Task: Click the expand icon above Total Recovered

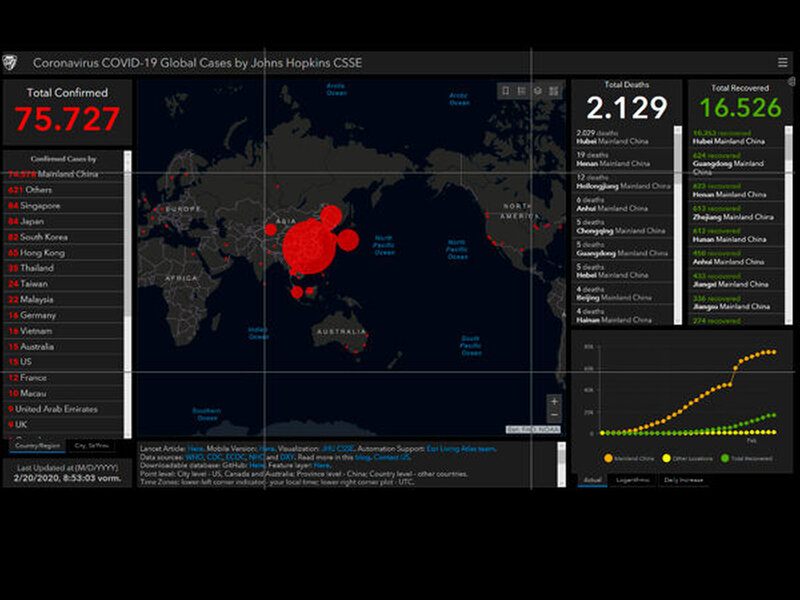Action: pyautogui.click(x=791, y=81)
